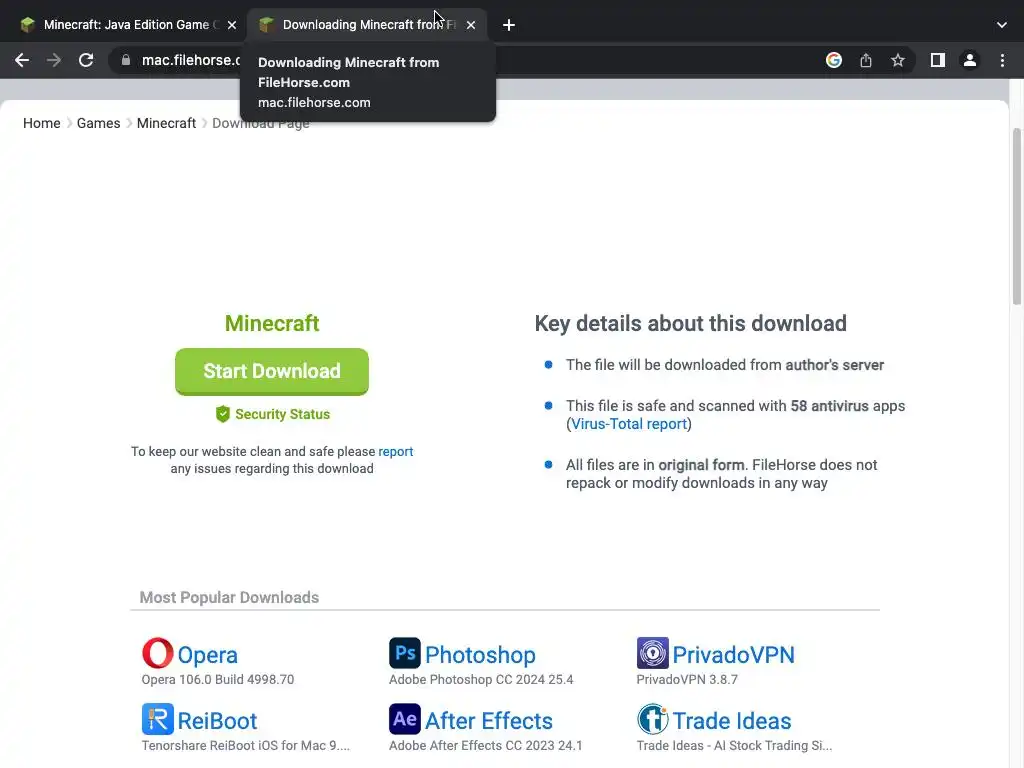Viewport: 1024px width, 768px height.
Task: Open the Trade Ideas download link
Action: click(x=732, y=721)
